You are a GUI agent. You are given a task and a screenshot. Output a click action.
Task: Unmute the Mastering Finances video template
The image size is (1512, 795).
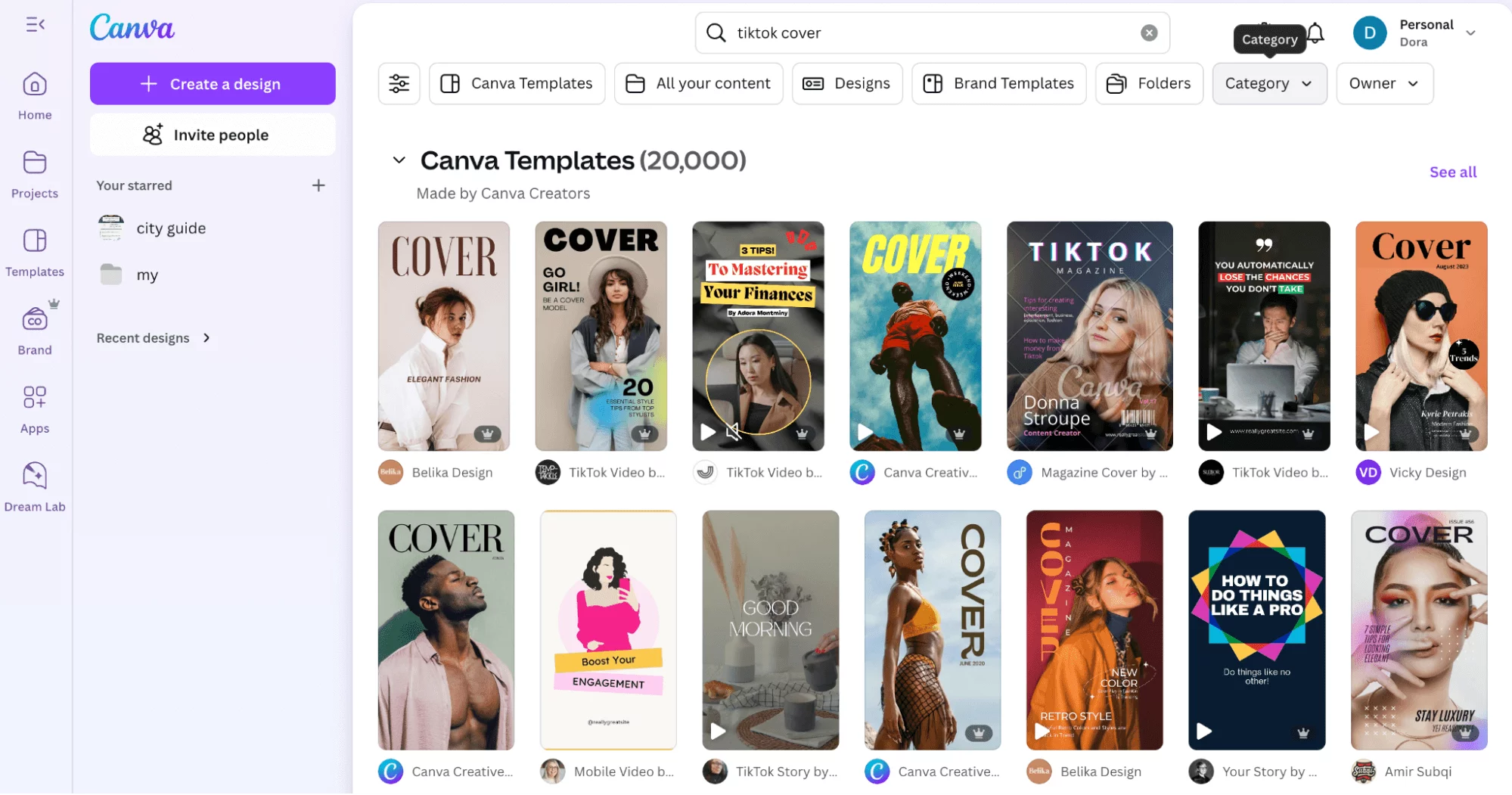pos(733,432)
